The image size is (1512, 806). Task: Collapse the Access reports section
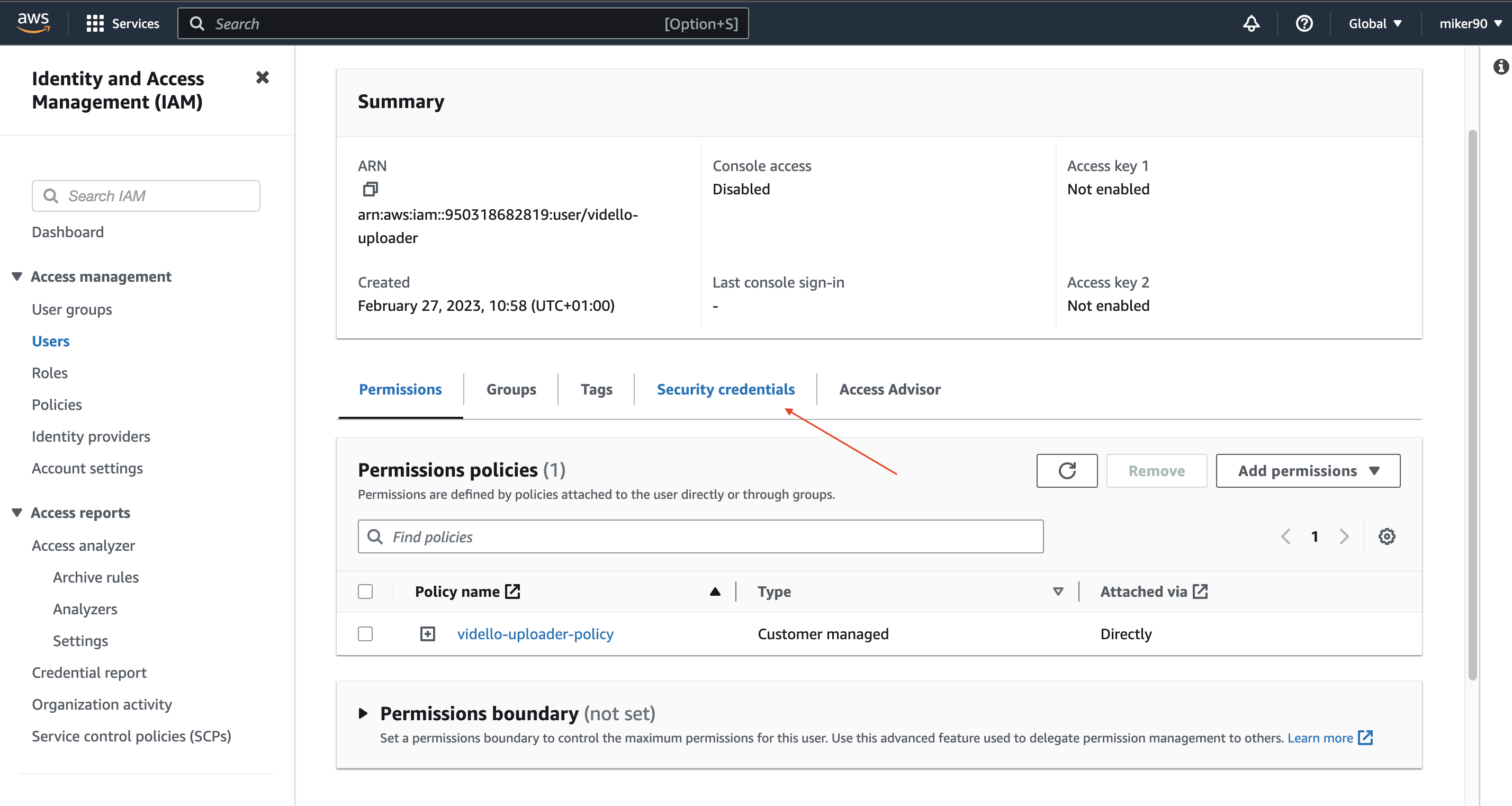pos(17,513)
